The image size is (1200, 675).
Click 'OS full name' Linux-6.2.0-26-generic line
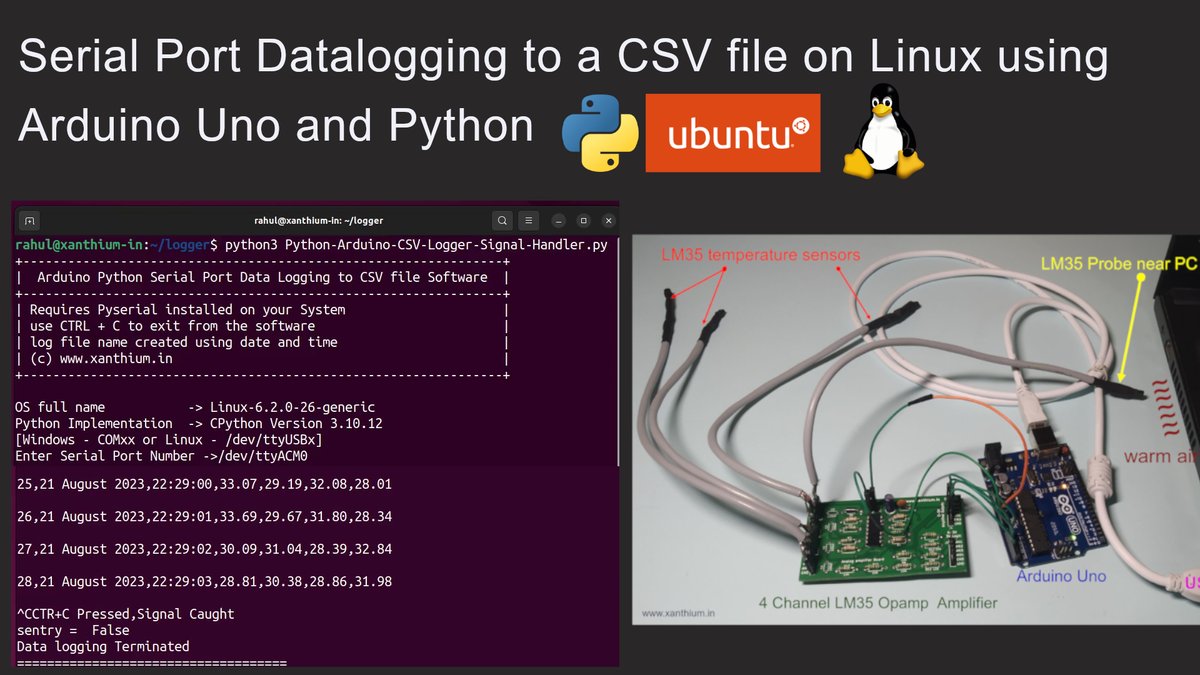pos(195,407)
